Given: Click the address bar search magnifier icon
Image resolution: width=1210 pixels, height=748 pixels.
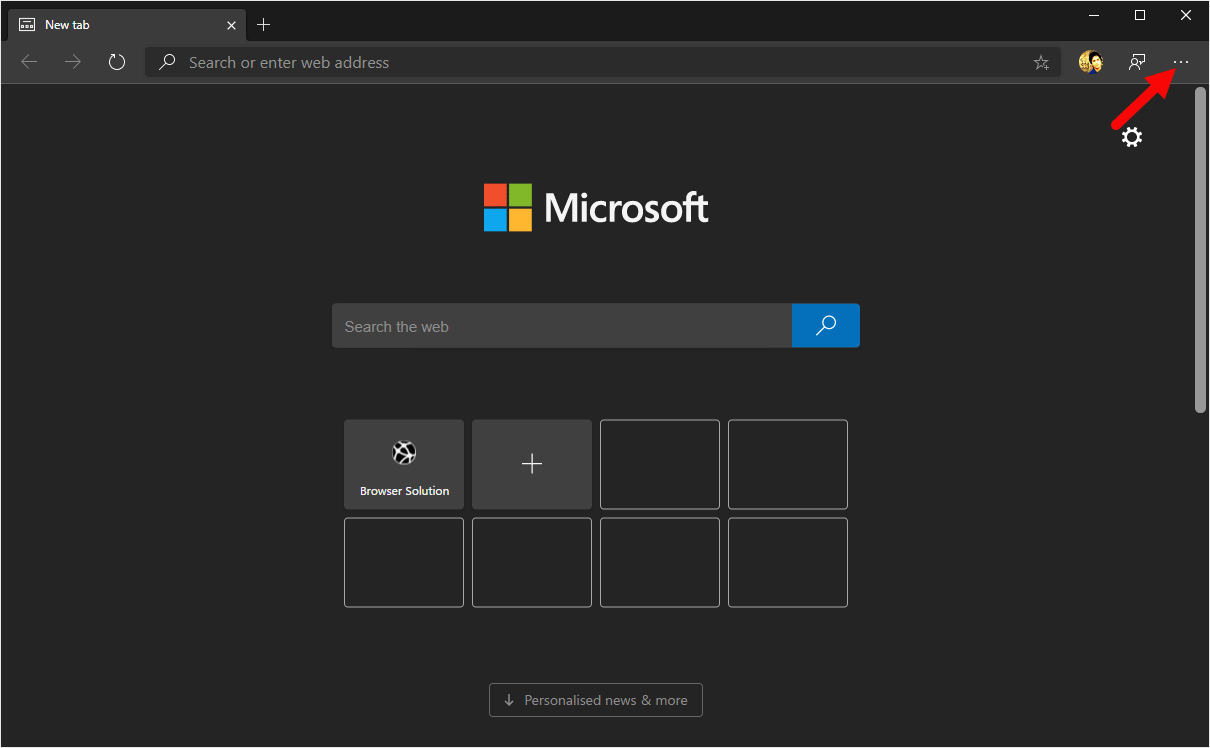Looking at the screenshot, I should (x=168, y=62).
